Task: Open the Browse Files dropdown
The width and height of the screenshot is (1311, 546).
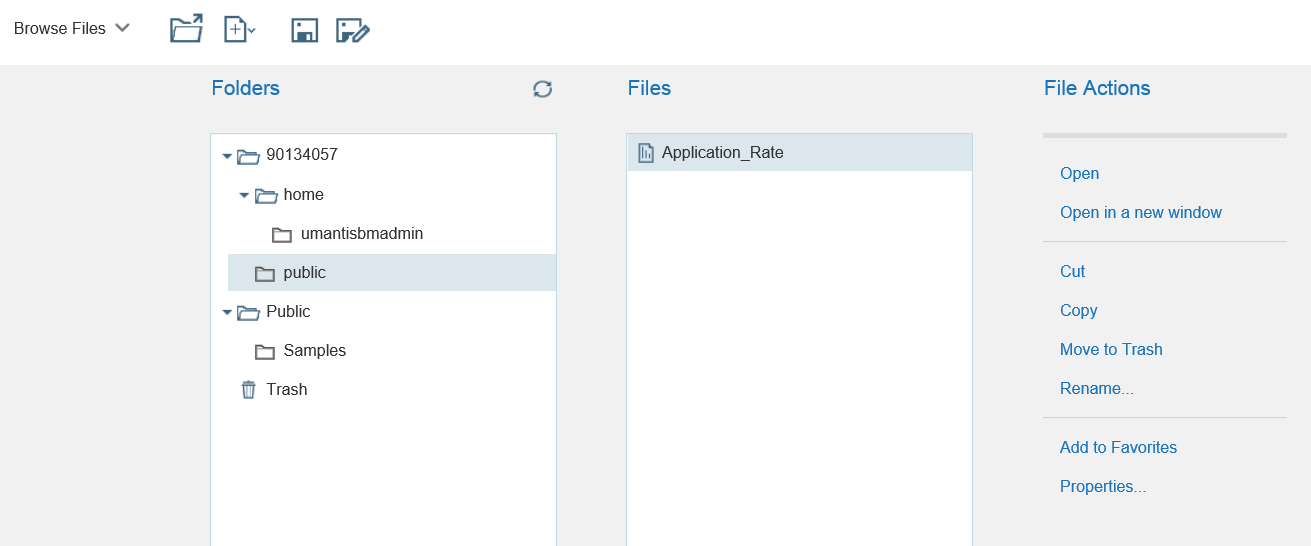Action: [x=72, y=29]
